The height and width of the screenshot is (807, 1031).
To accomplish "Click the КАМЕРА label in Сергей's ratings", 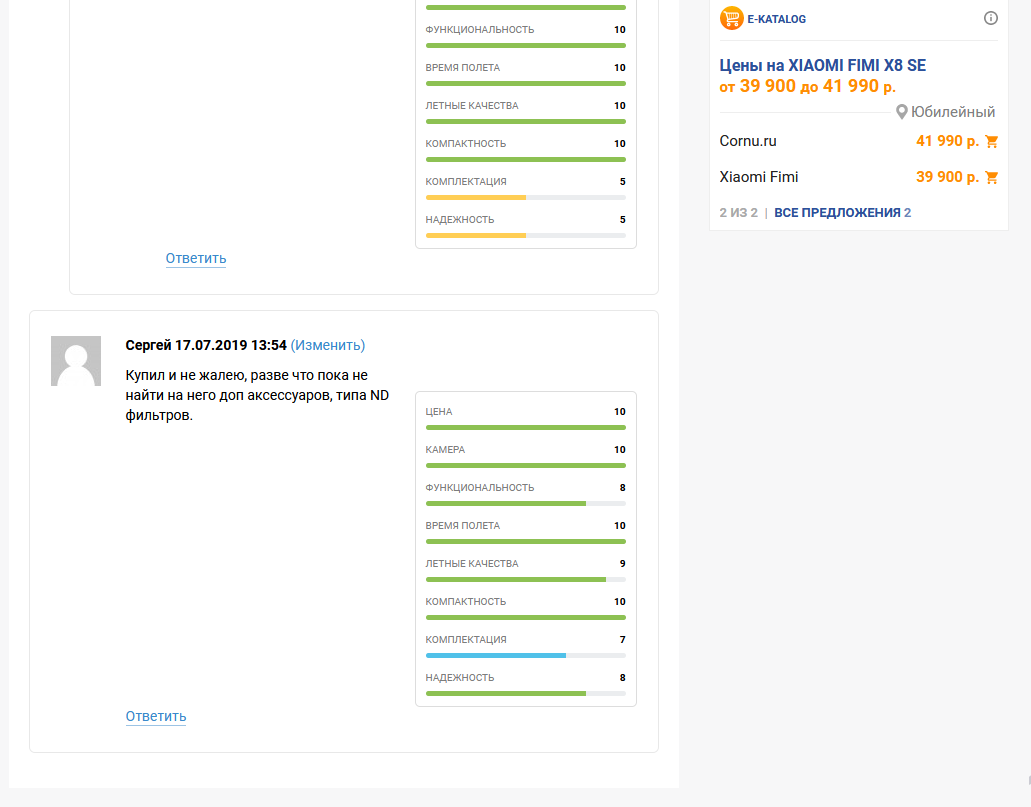I will [x=445, y=450].
